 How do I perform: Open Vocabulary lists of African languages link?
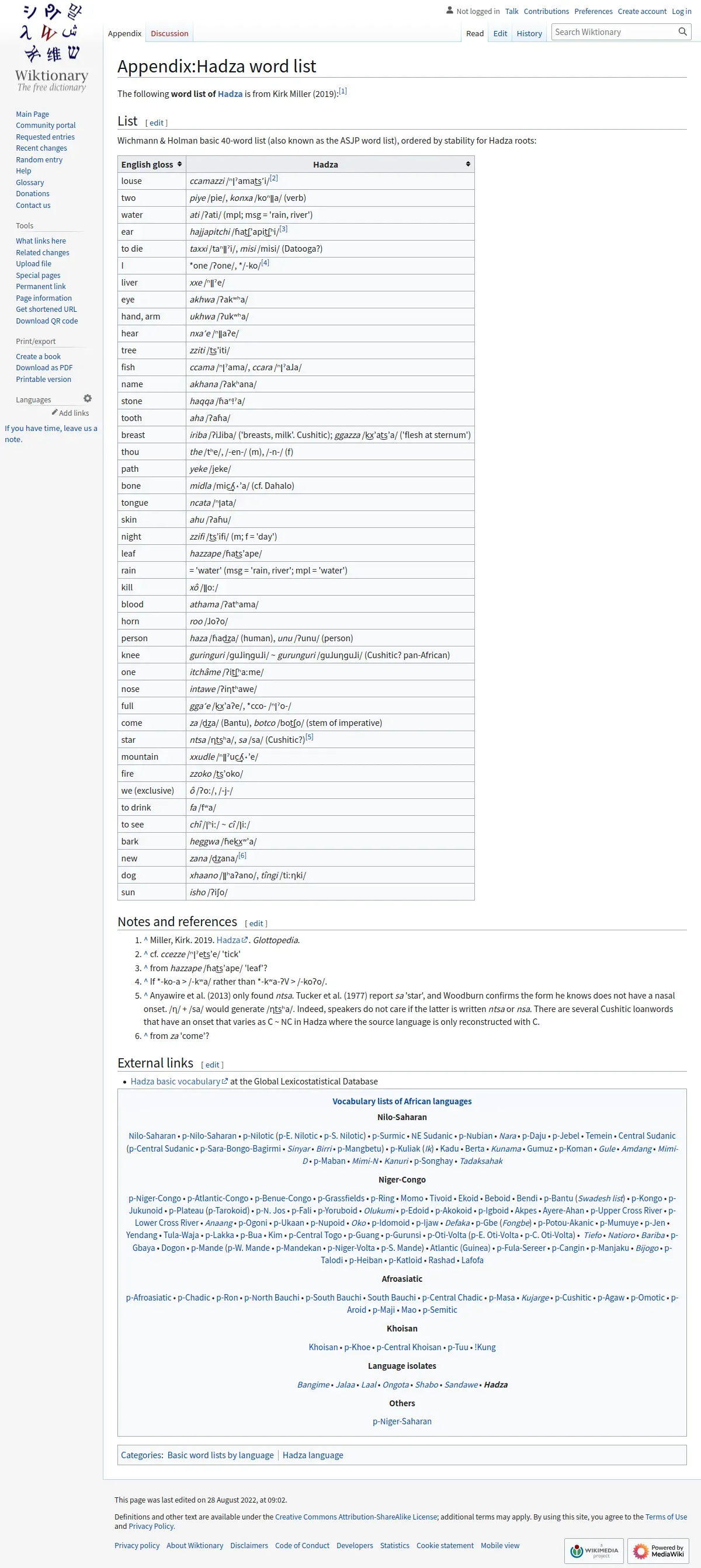402,1102
